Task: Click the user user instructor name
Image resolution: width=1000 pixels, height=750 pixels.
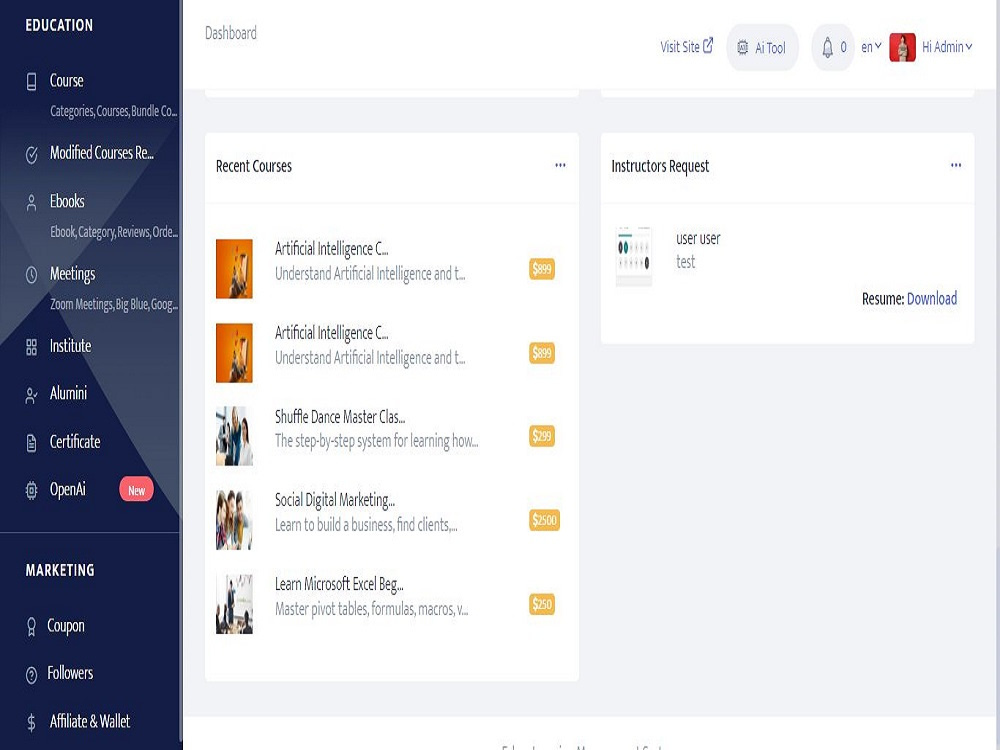Action: (698, 239)
